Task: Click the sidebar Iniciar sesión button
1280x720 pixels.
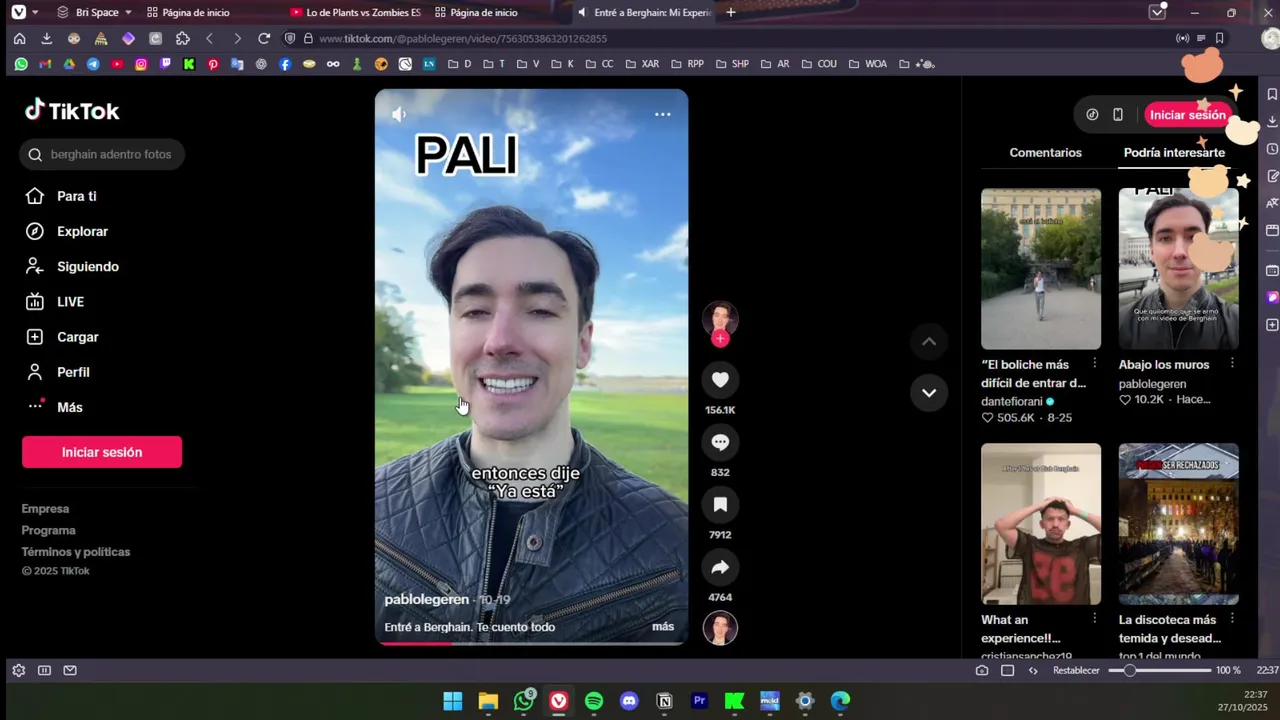Action: pos(102,452)
